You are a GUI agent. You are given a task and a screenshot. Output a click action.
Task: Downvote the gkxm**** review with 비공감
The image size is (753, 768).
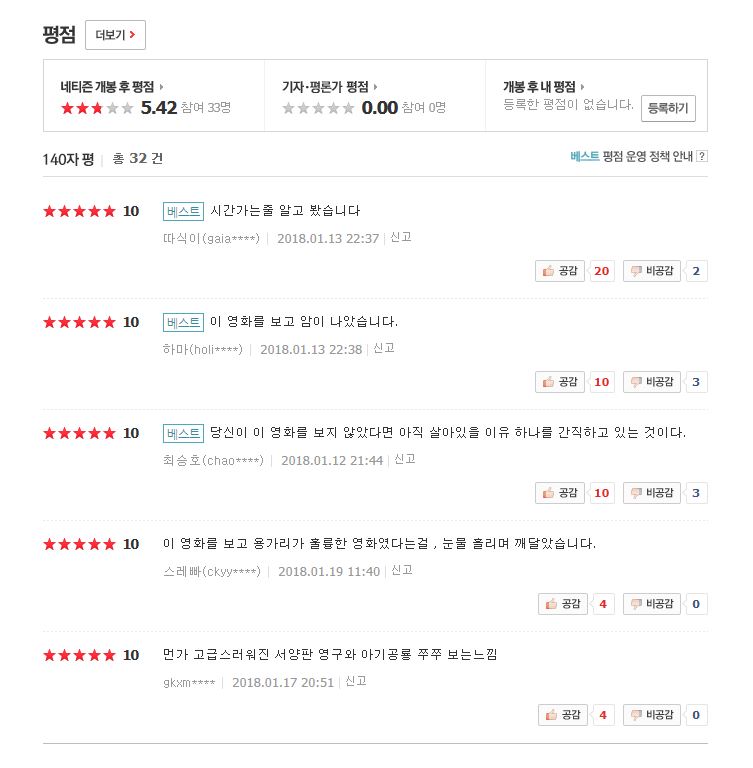[652, 715]
